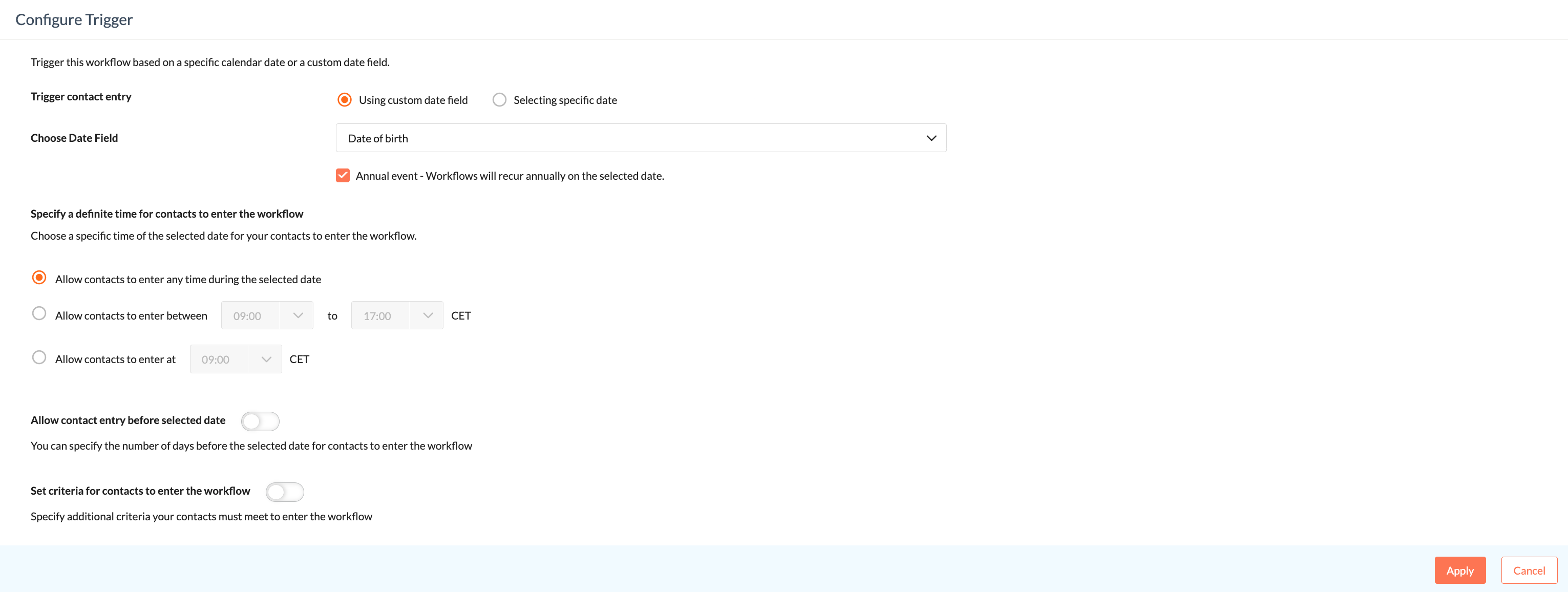
Task: Choose 'Allow contacts to enter between' radio
Action: click(39, 314)
